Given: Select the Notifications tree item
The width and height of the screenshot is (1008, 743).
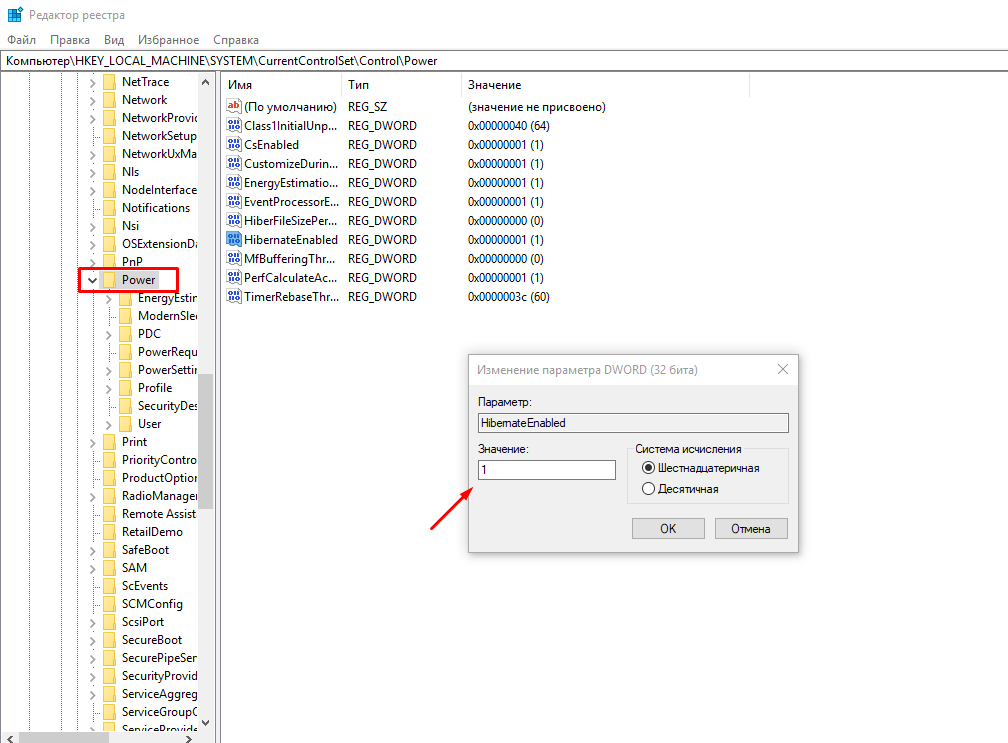Looking at the screenshot, I should [156, 208].
